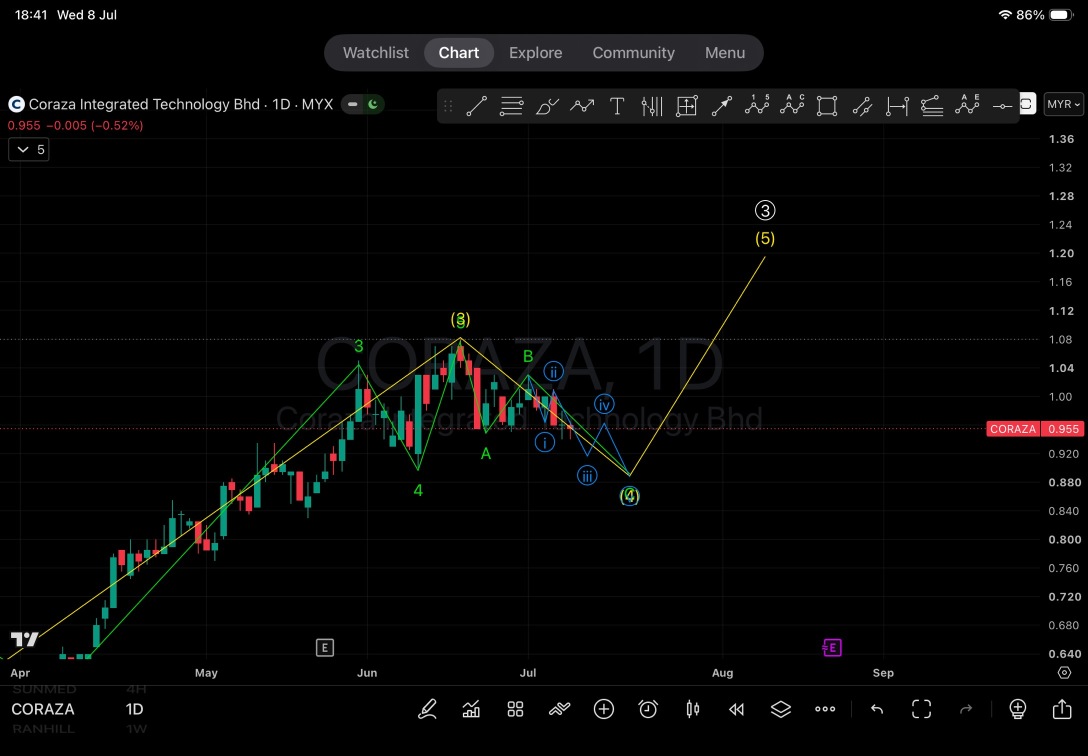Redo with the greyed forward arrow
Screen dimensions: 1088x756
(966, 709)
